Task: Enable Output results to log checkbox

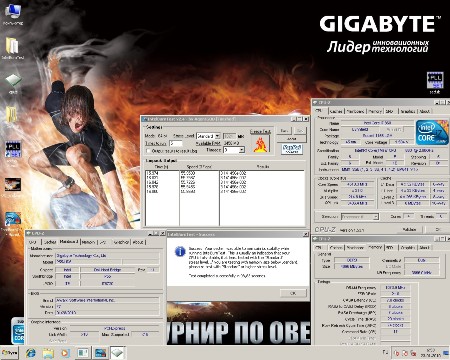Action: pos(149,151)
